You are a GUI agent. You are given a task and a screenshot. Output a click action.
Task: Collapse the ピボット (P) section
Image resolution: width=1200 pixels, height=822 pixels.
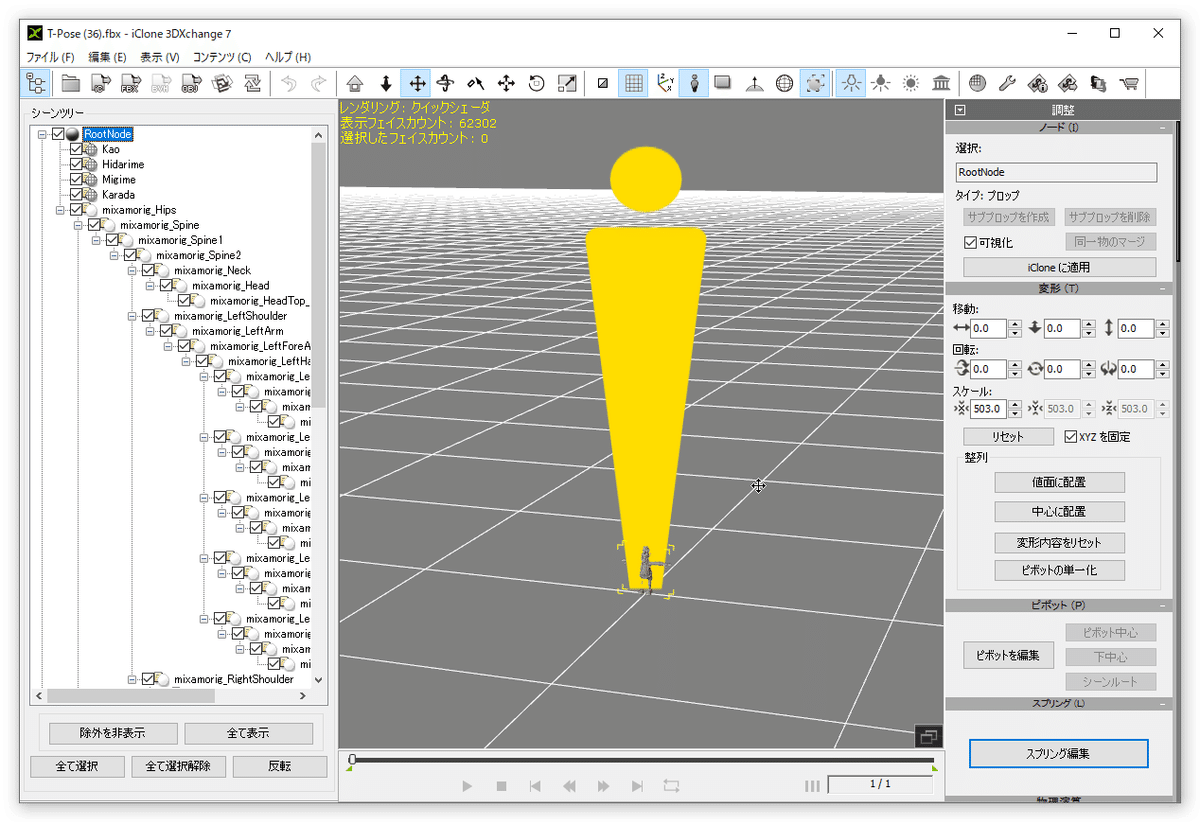1163,606
